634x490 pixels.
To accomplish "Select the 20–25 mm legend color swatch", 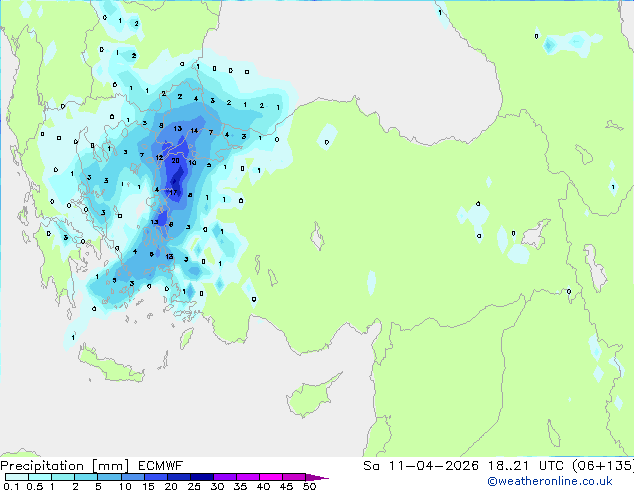I will pyautogui.click(x=178, y=477).
